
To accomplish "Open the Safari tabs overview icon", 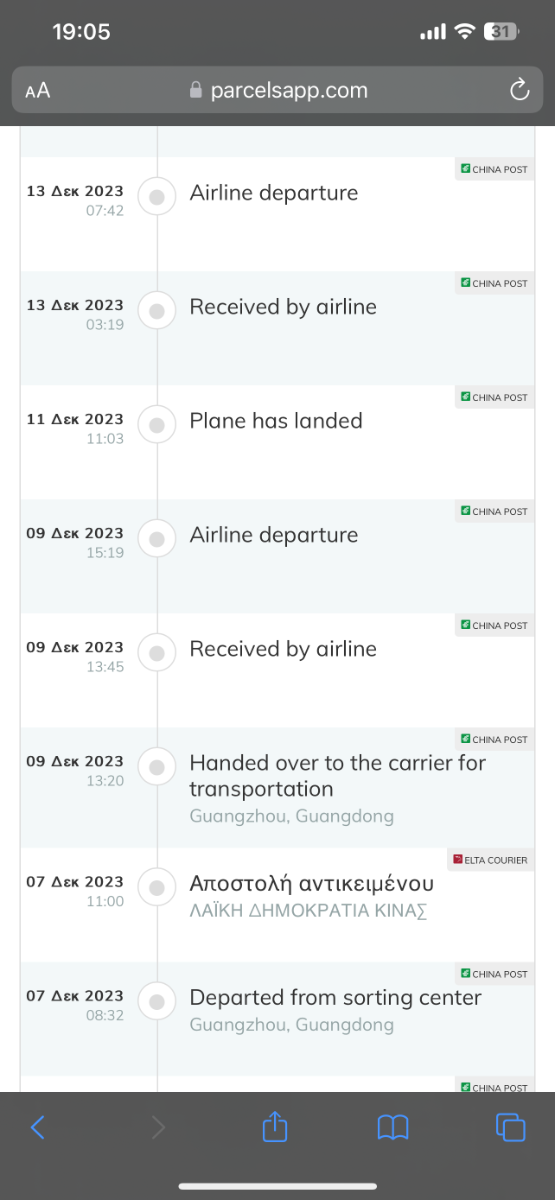I will click(511, 1127).
